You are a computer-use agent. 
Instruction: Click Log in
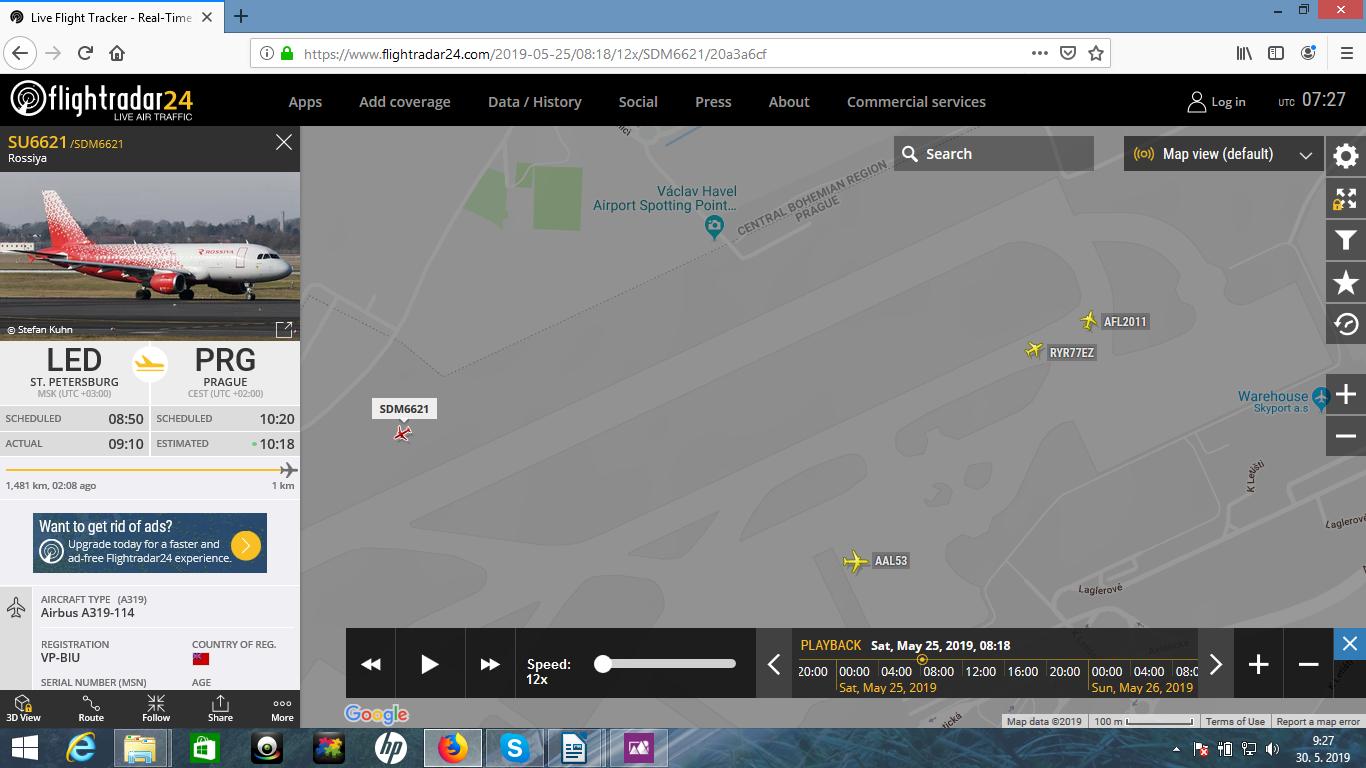click(1216, 102)
